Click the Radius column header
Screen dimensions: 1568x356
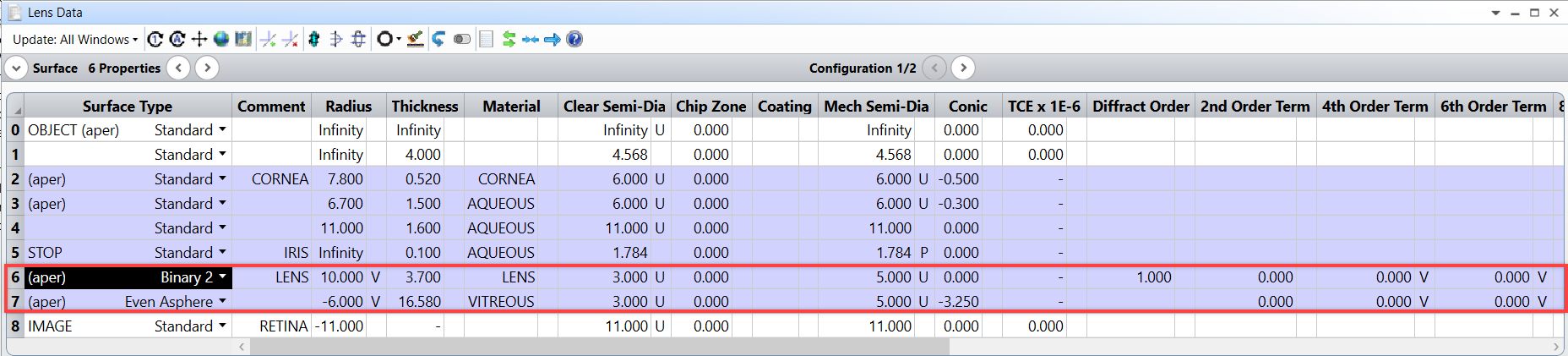(x=349, y=106)
